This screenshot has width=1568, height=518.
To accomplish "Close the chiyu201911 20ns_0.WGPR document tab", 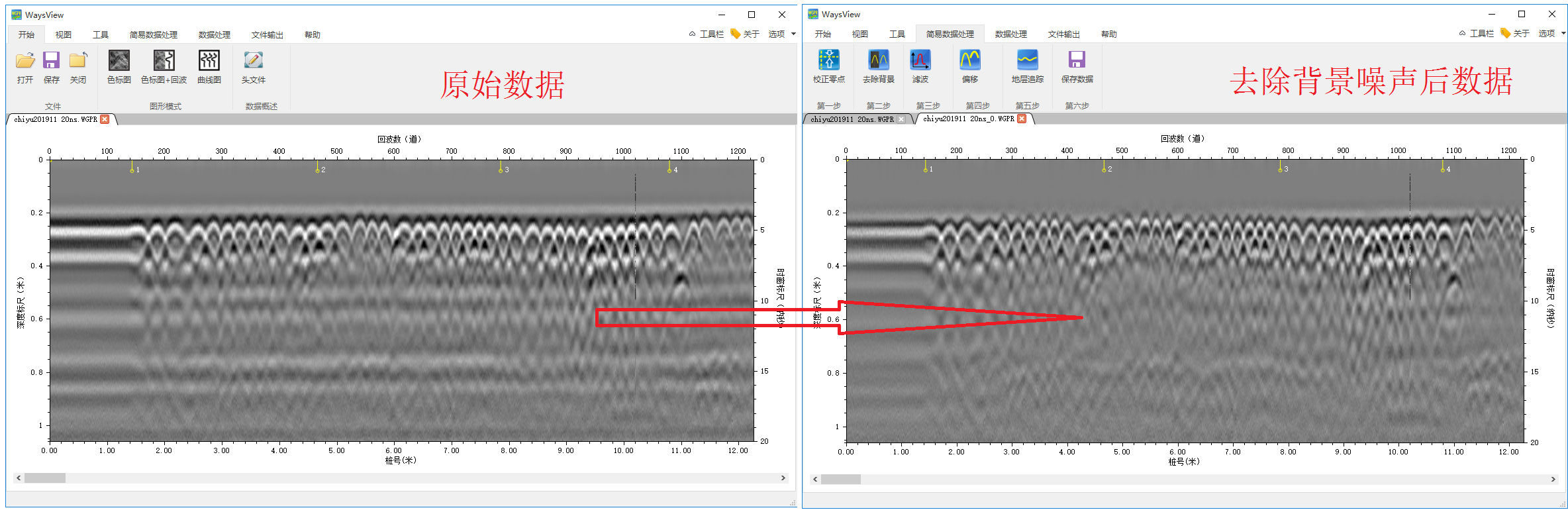I will coord(1022,119).
